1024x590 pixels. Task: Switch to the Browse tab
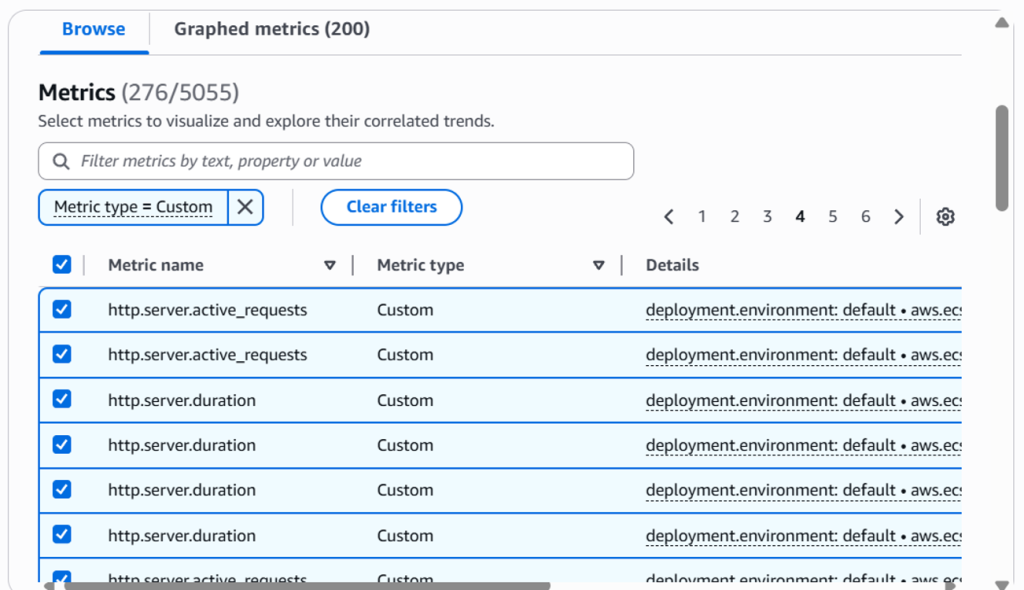click(x=93, y=29)
